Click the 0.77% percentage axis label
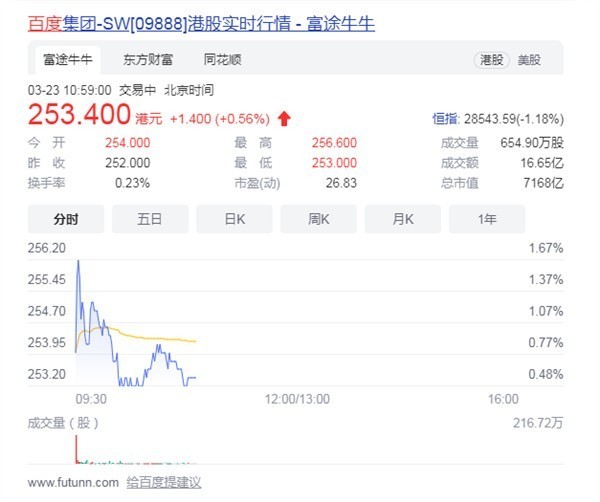Screen dimensions: 600x502 [x=546, y=342]
